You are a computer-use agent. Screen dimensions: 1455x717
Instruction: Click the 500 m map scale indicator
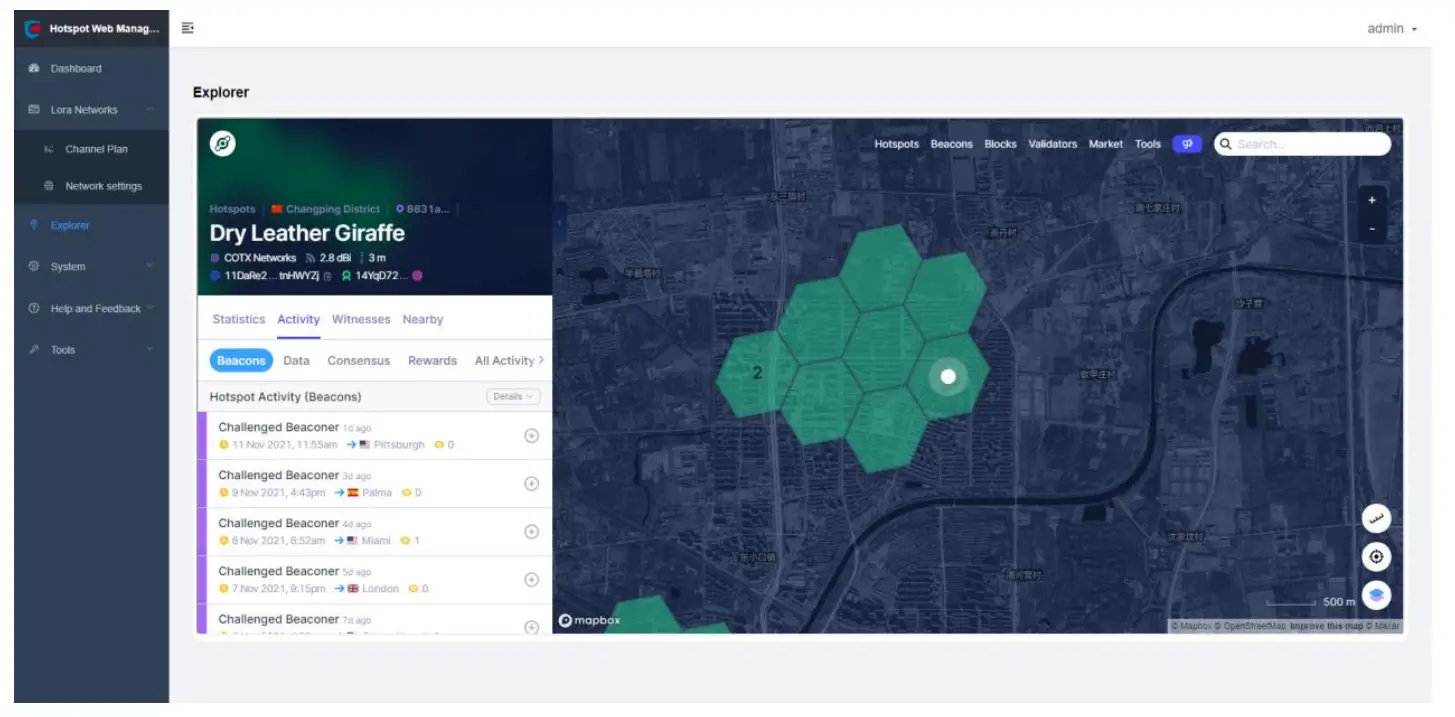click(x=1311, y=602)
